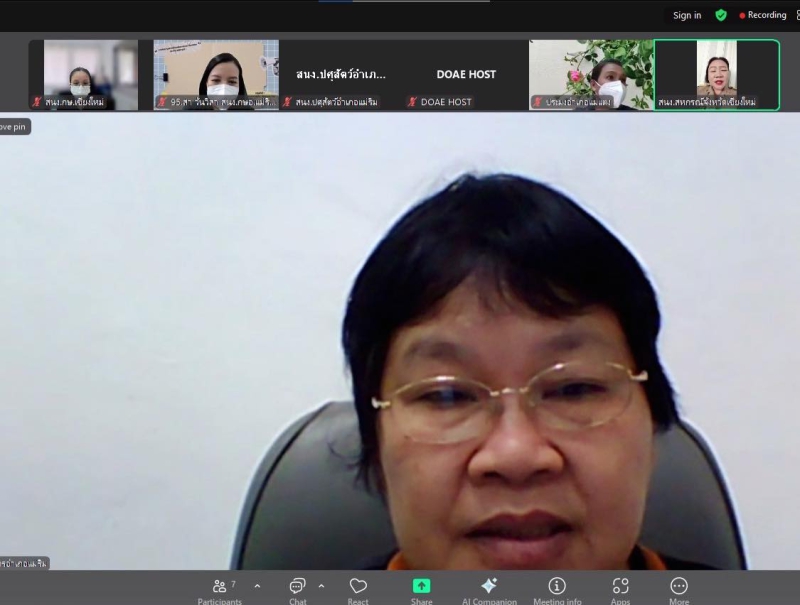The width and height of the screenshot is (800, 605).
Task: Unmute the DOAE HOST participant mic
Action: click(x=413, y=101)
